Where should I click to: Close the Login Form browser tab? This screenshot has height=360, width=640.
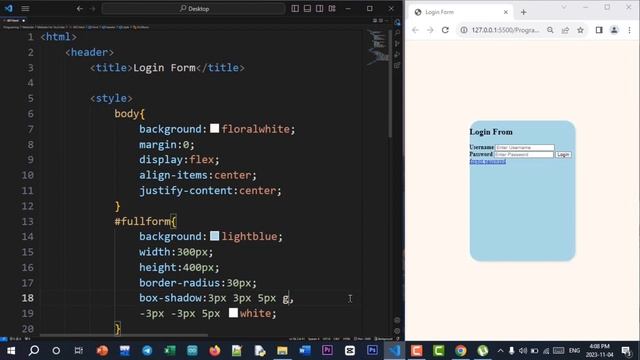506,12
